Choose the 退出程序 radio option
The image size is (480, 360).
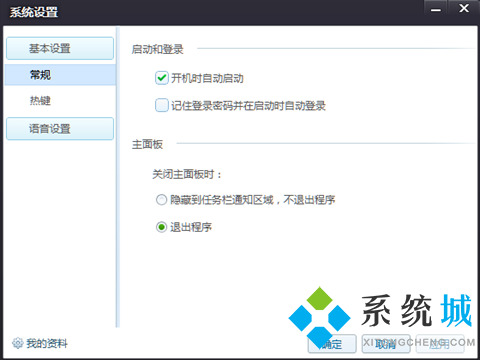point(161,227)
